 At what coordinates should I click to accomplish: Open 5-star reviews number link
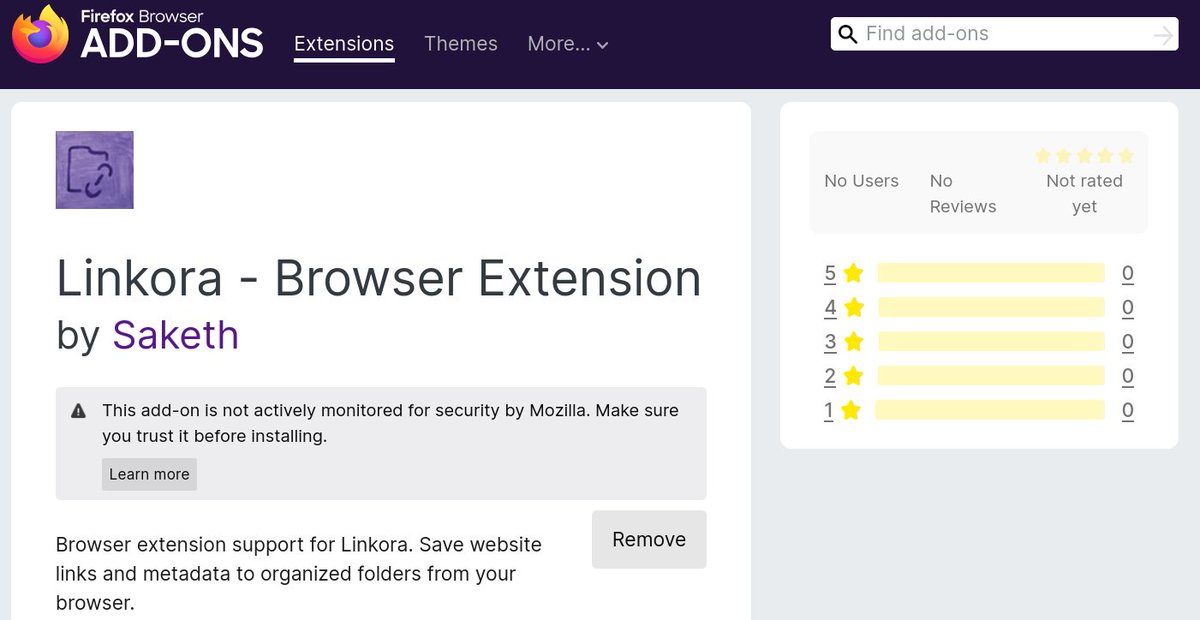pyautogui.click(x=830, y=273)
